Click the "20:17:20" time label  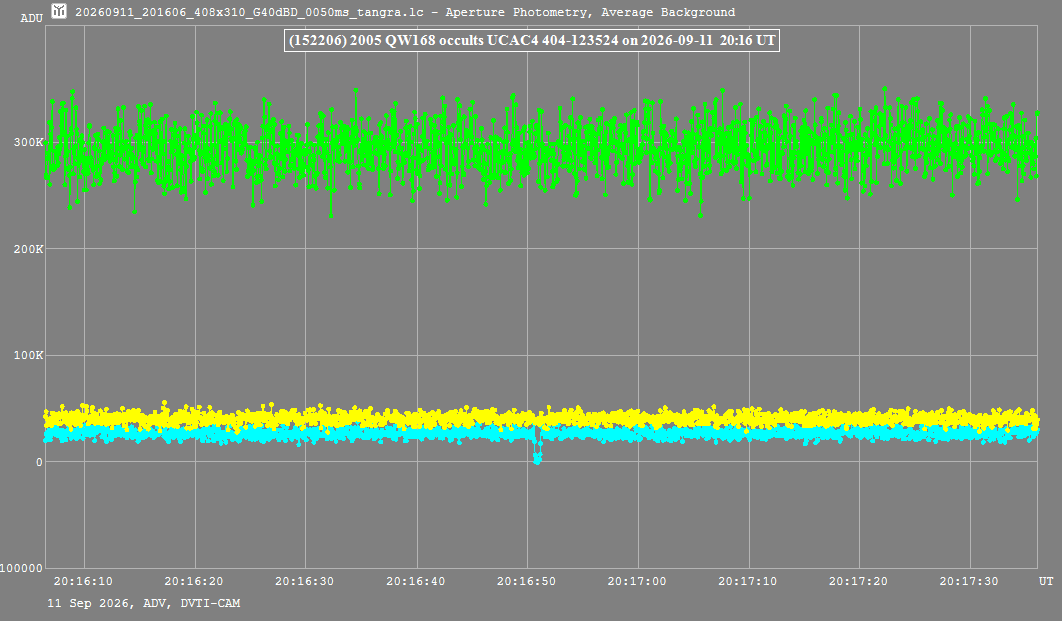(x=858, y=581)
